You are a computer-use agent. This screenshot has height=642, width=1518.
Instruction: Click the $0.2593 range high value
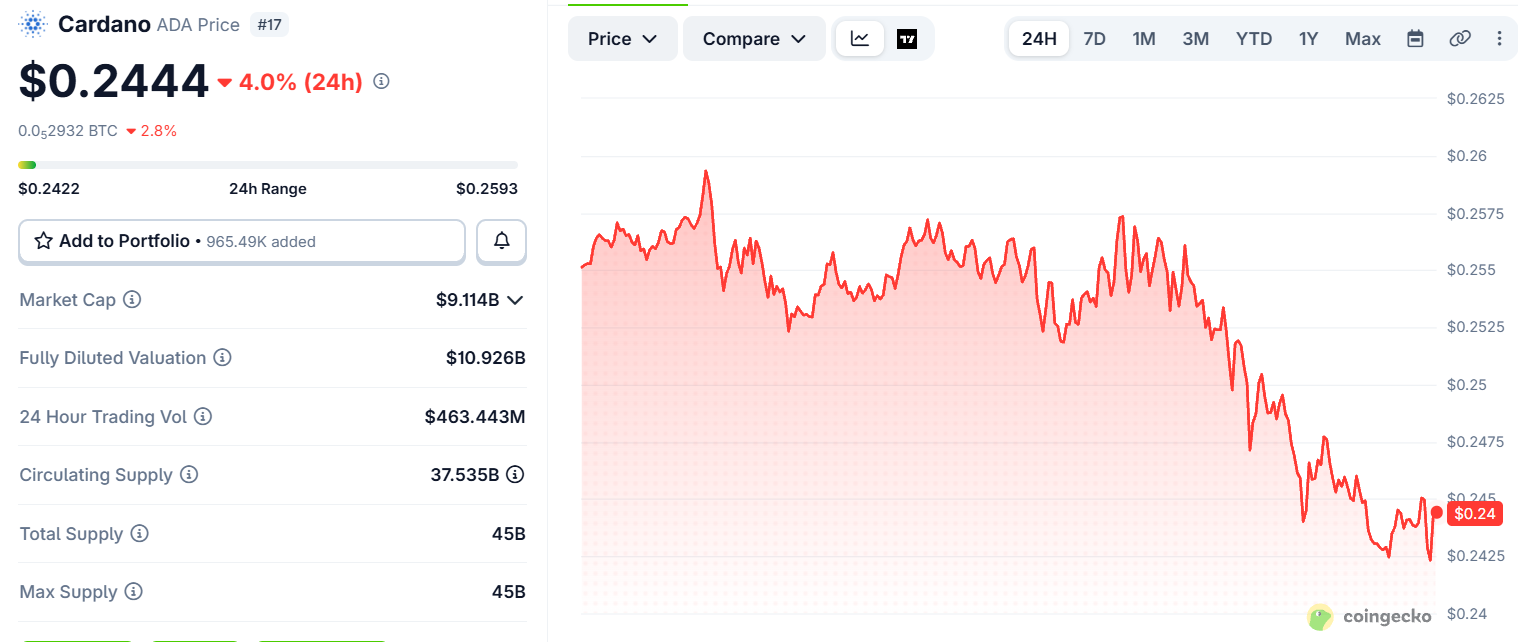[x=487, y=189]
